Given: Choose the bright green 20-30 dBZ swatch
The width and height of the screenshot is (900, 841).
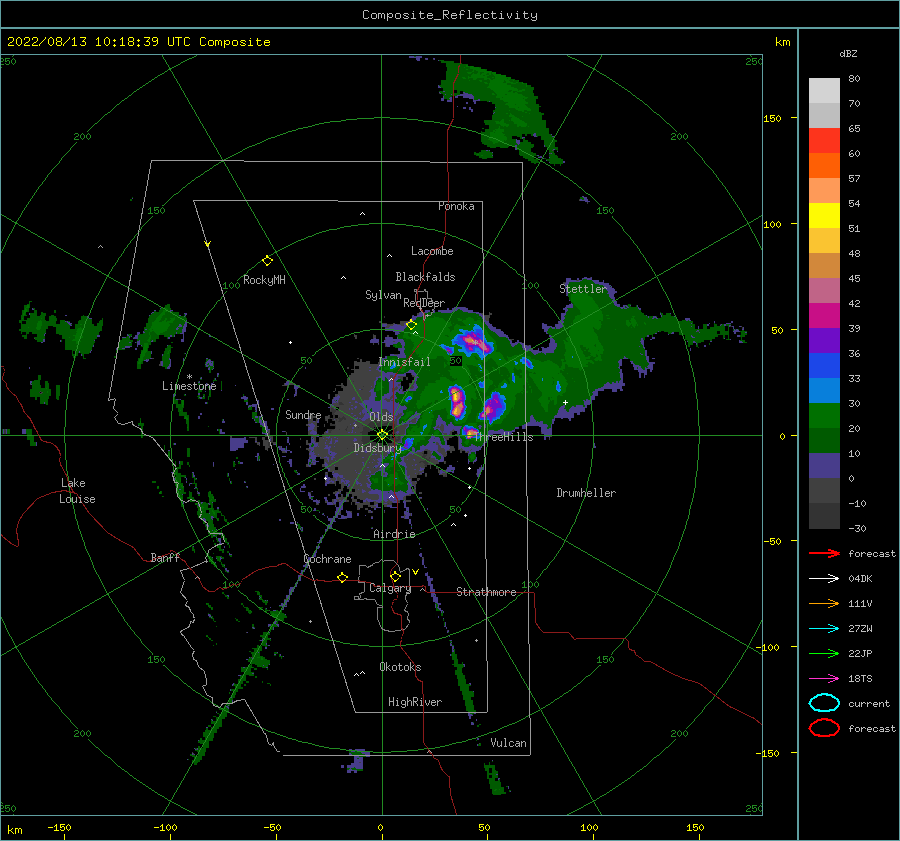Looking at the screenshot, I should pos(824,416).
